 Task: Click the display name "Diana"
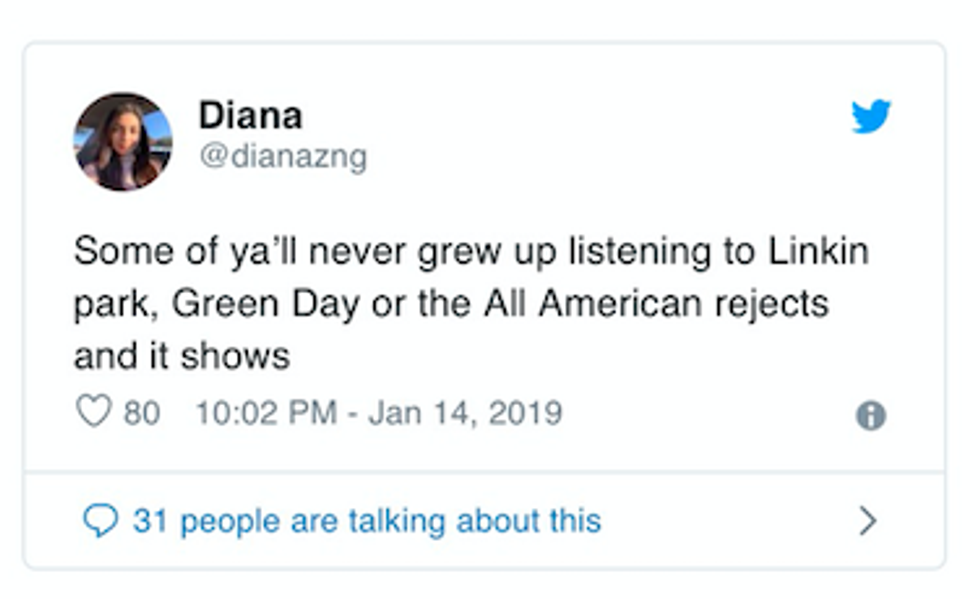(250, 115)
